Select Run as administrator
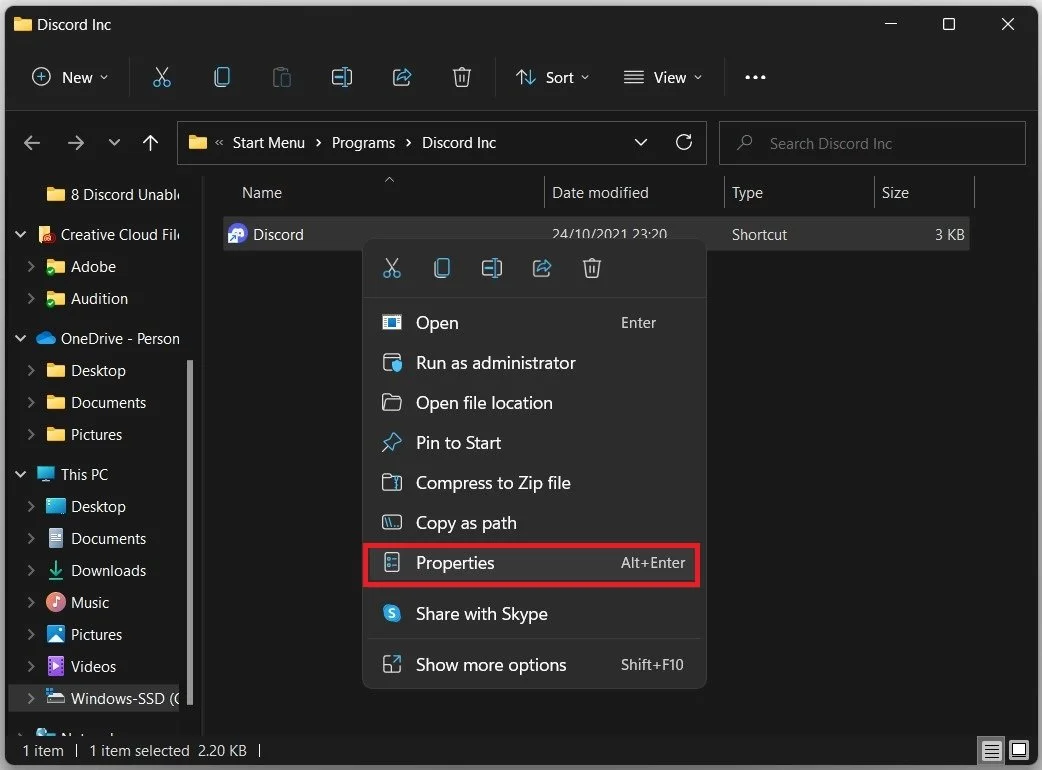 point(534,363)
